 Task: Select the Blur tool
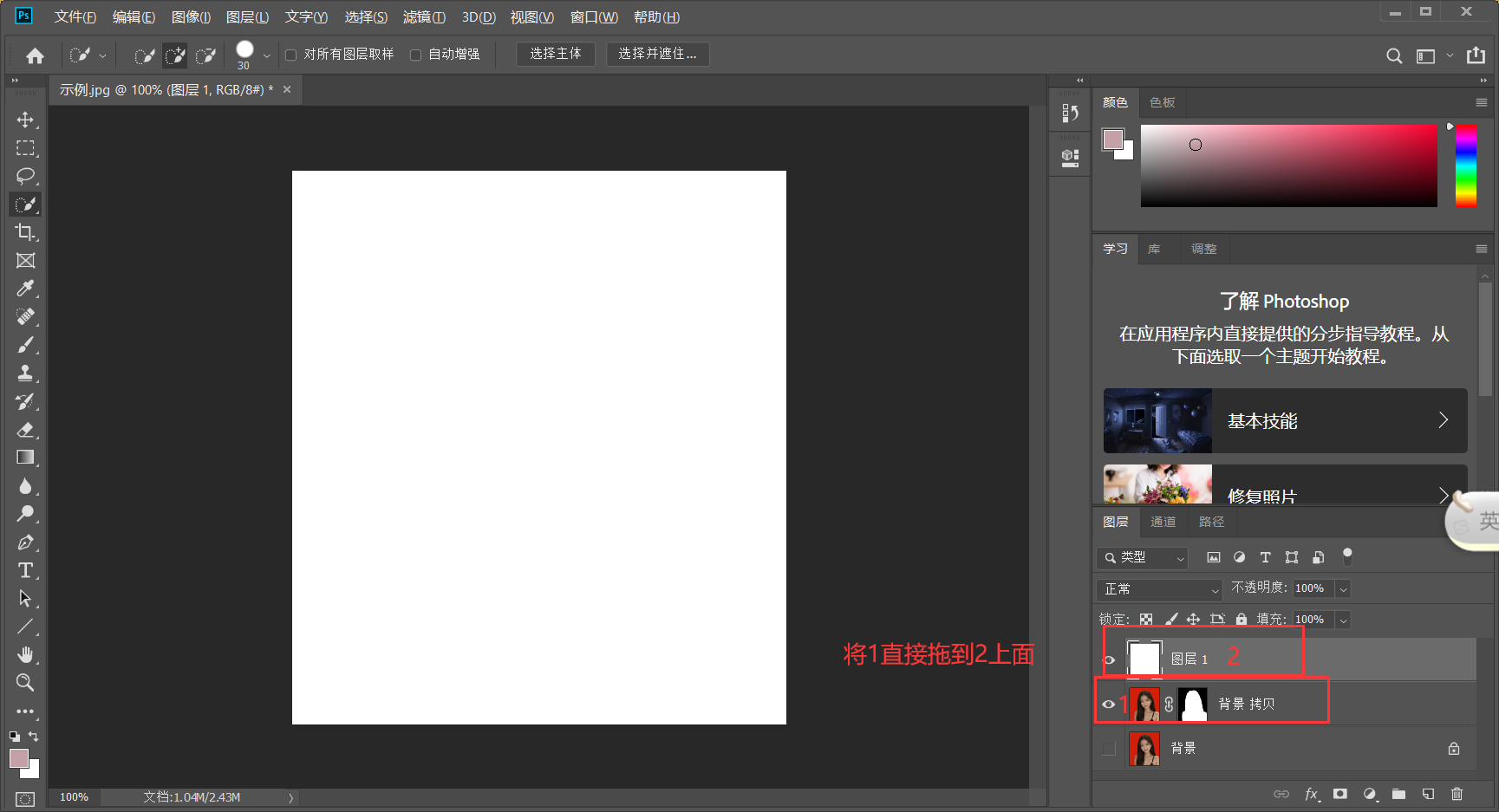[x=25, y=486]
